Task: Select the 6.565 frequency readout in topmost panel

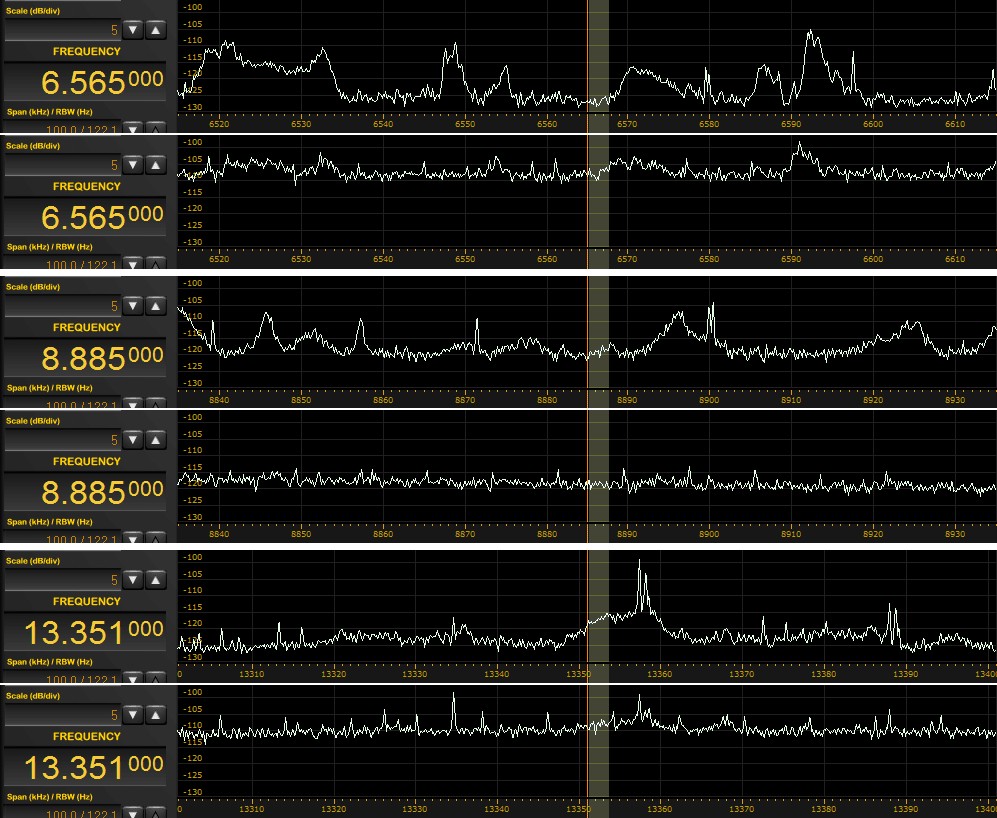Action: 86,82
